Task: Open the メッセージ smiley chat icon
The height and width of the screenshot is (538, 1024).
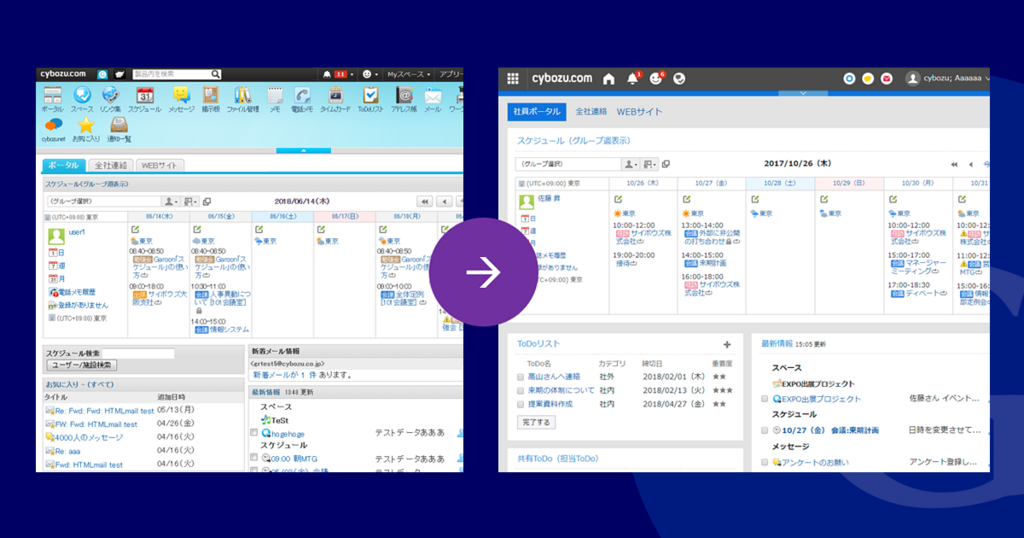Action: (181, 95)
